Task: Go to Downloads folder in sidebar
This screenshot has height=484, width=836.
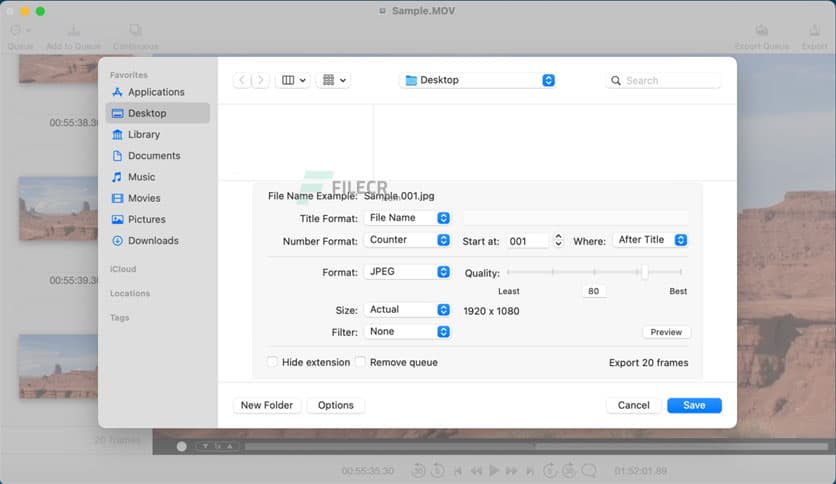Action: point(152,241)
